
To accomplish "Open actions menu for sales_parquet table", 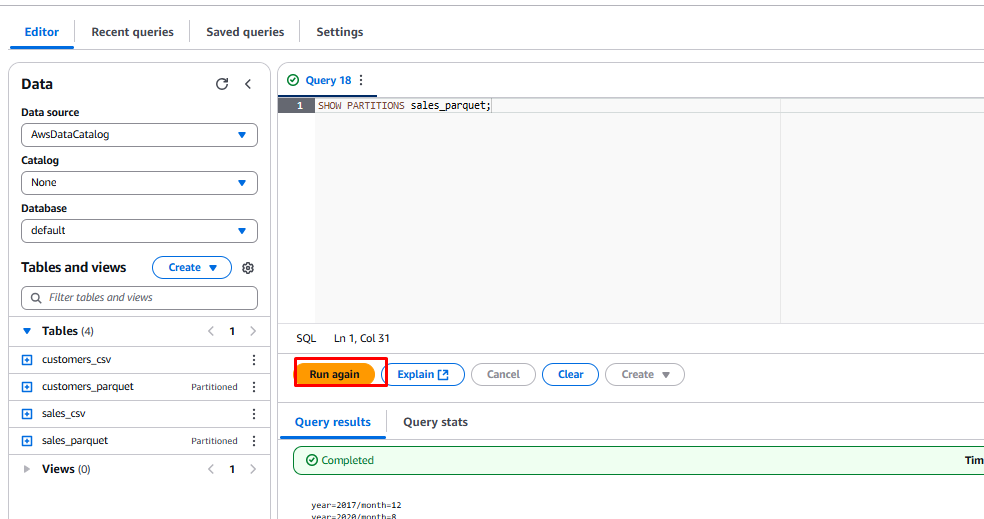I will click(253, 441).
